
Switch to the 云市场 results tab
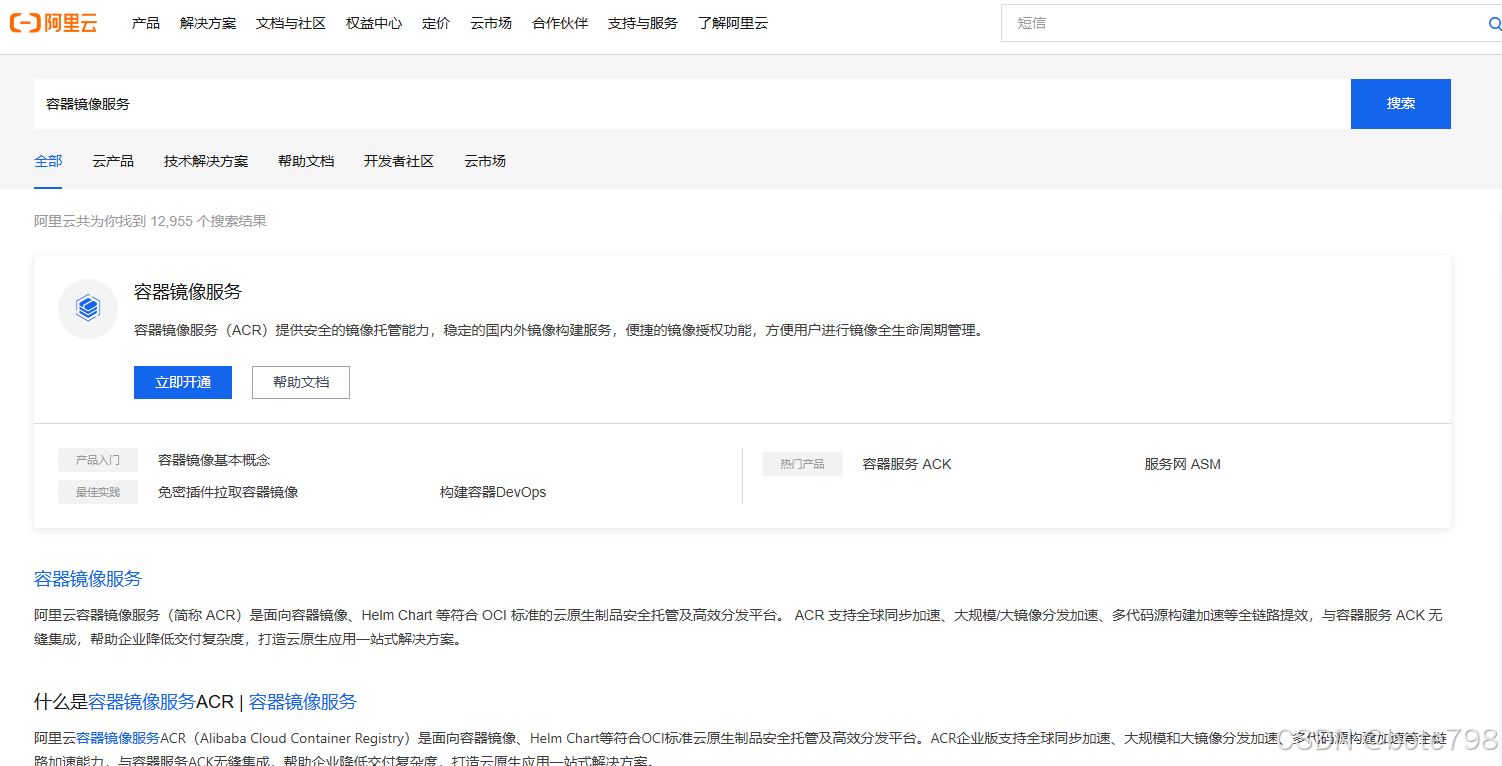[x=485, y=161]
